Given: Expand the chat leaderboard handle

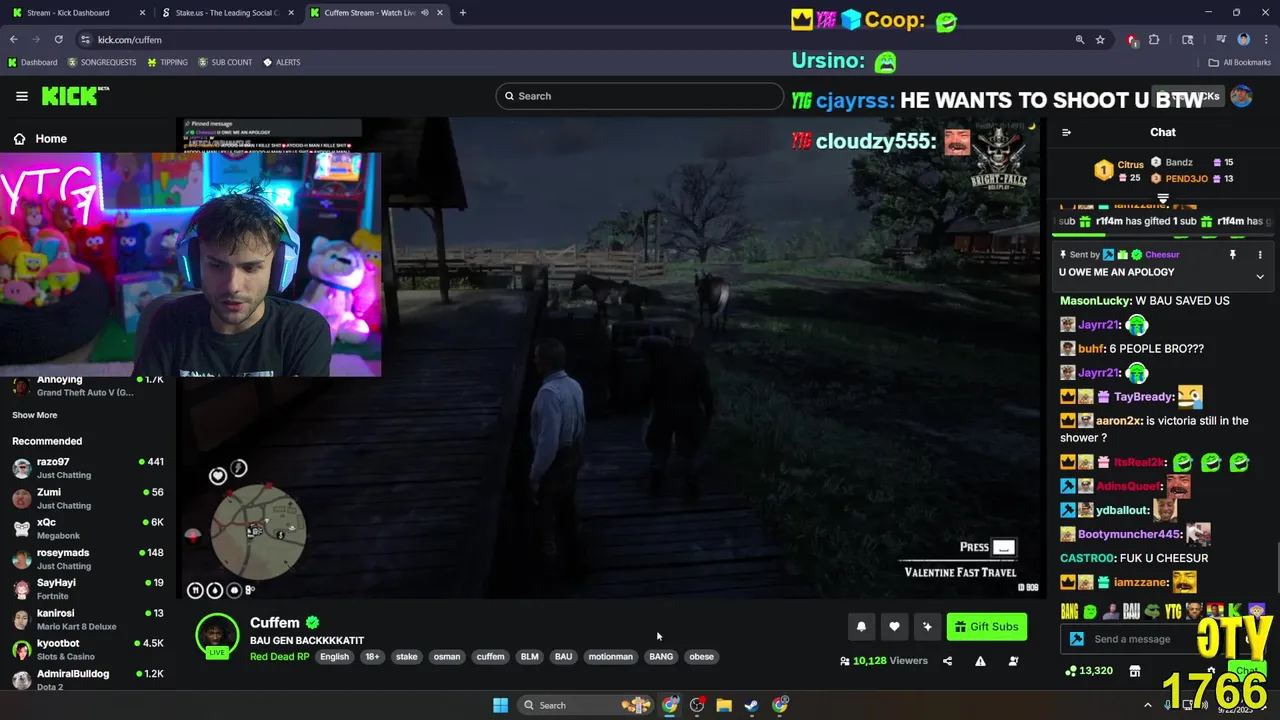Looking at the screenshot, I should click(x=1163, y=199).
